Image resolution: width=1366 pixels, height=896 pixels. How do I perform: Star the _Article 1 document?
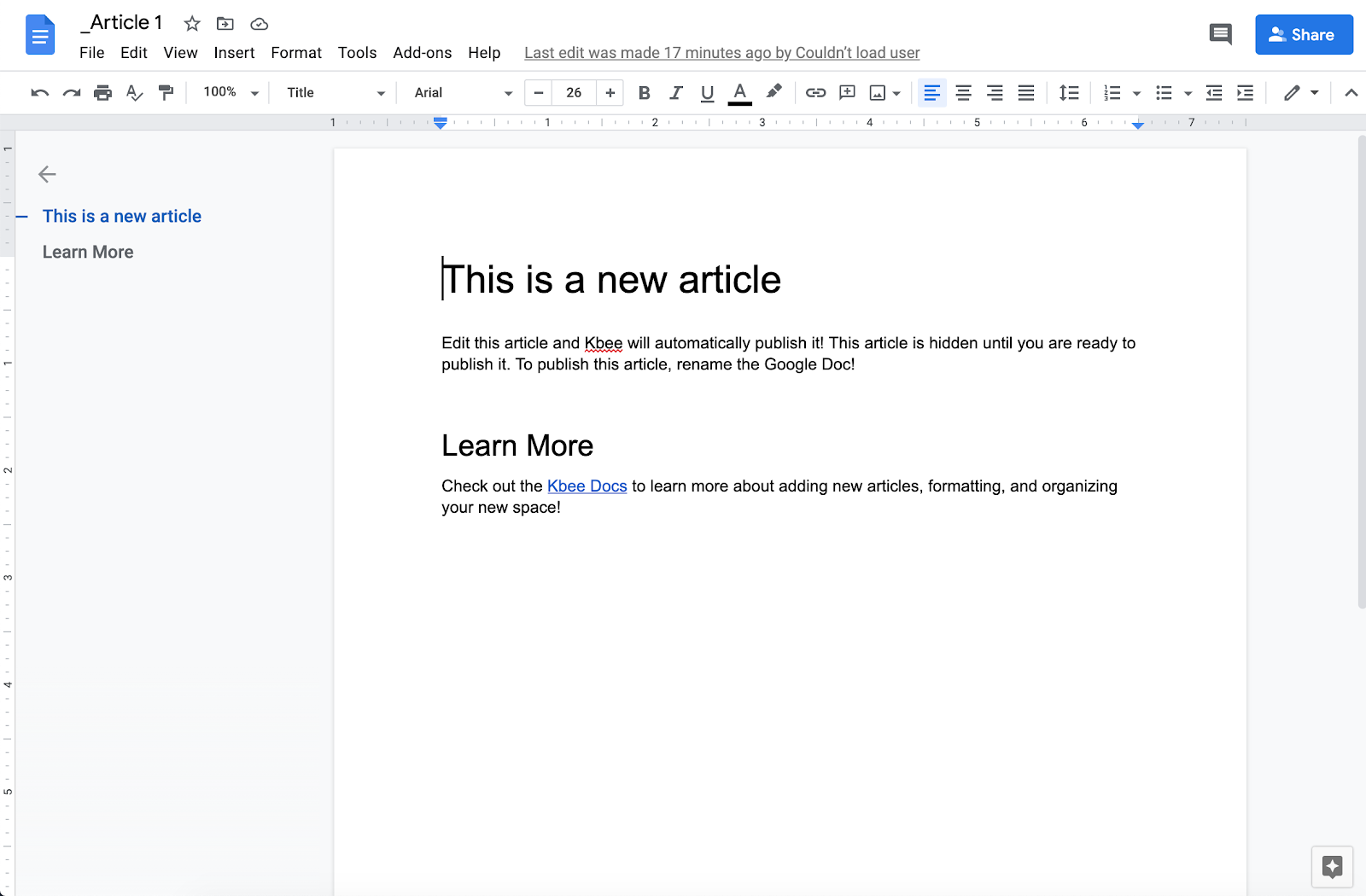[192, 24]
